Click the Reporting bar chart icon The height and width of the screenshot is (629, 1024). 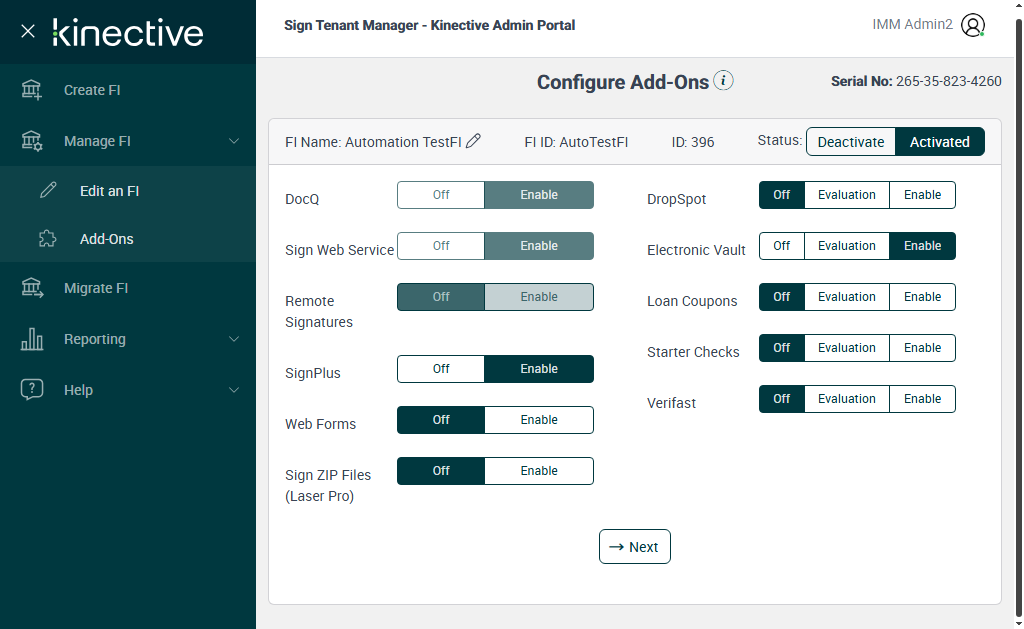(x=31, y=339)
